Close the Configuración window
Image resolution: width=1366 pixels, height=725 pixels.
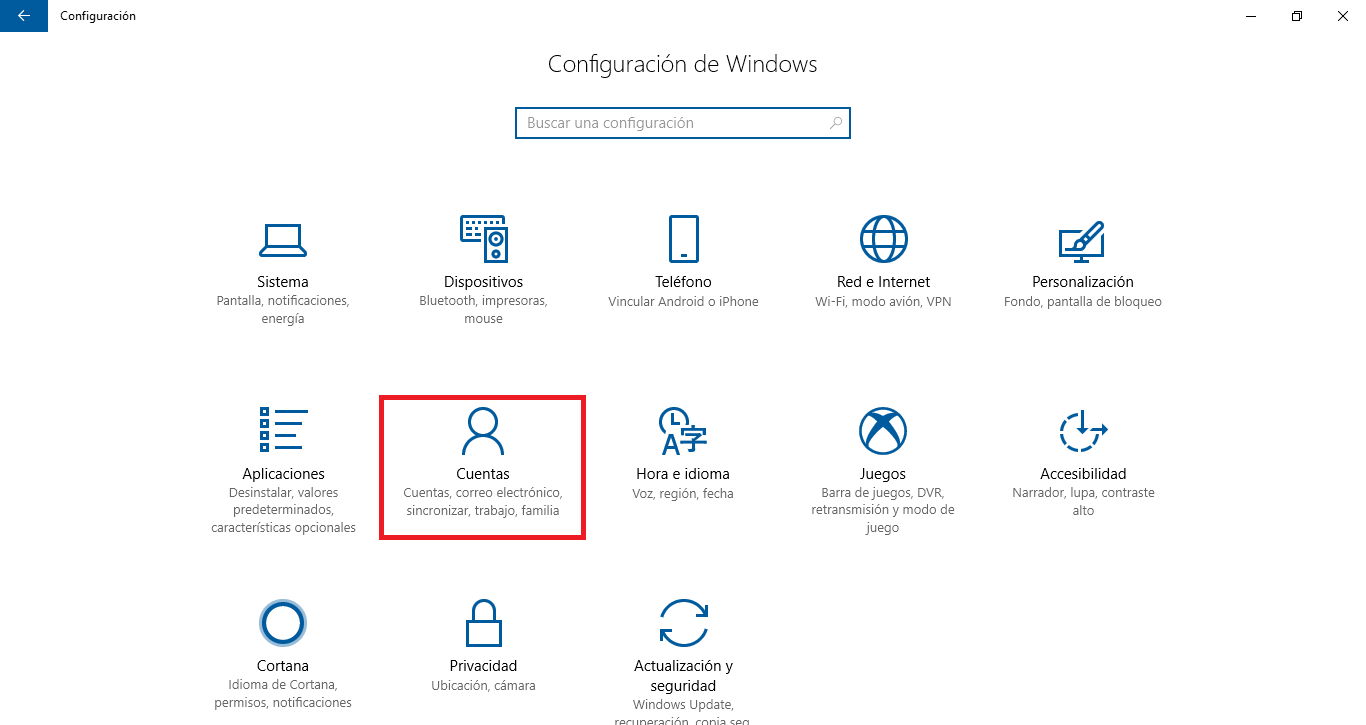coord(1343,16)
